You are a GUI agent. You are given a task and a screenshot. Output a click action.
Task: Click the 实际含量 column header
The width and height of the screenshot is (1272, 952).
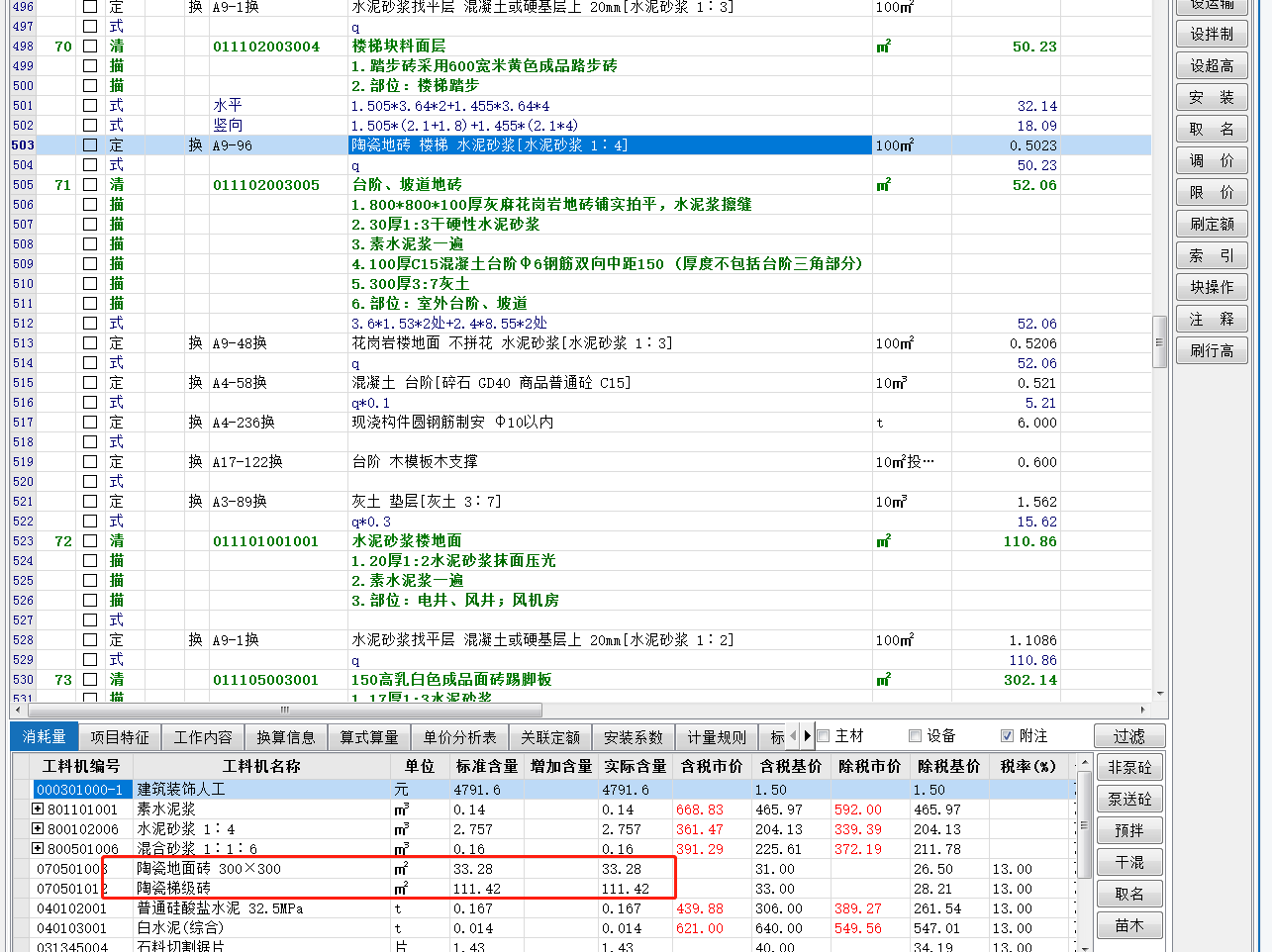(x=635, y=766)
